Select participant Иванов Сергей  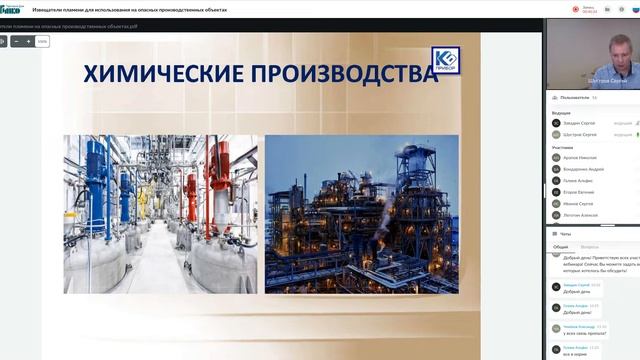[x=578, y=203]
